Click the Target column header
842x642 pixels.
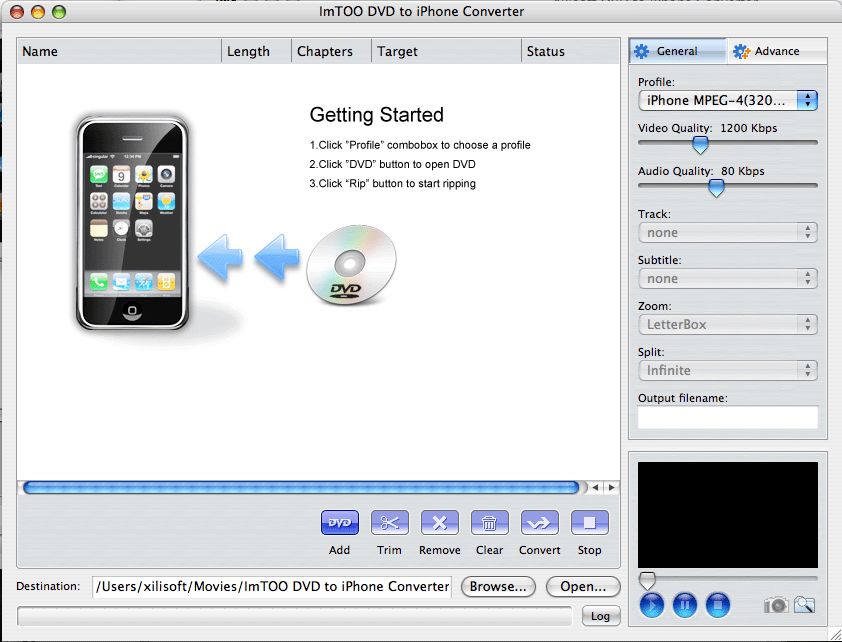click(446, 52)
